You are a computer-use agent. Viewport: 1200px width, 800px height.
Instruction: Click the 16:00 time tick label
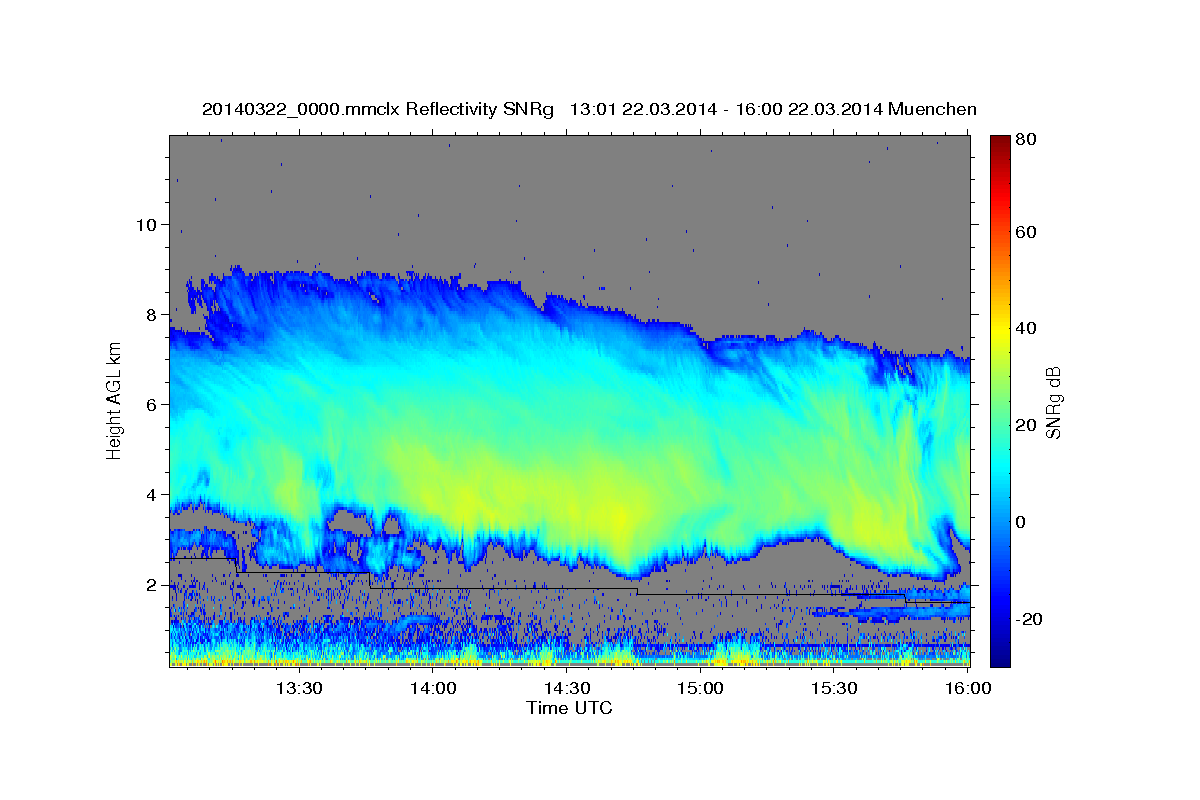click(x=969, y=688)
